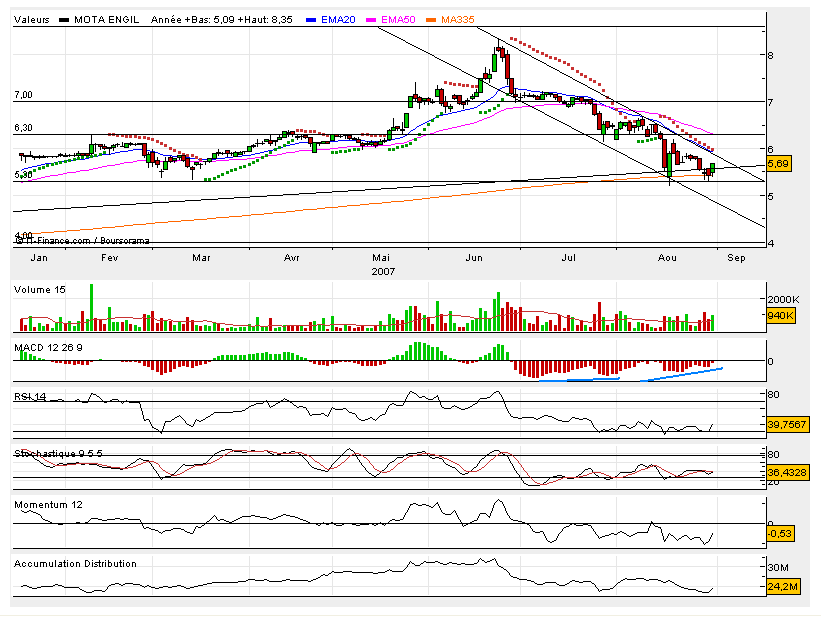Click the volume value tag 940K
The image size is (821, 617).
click(x=780, y=316)
